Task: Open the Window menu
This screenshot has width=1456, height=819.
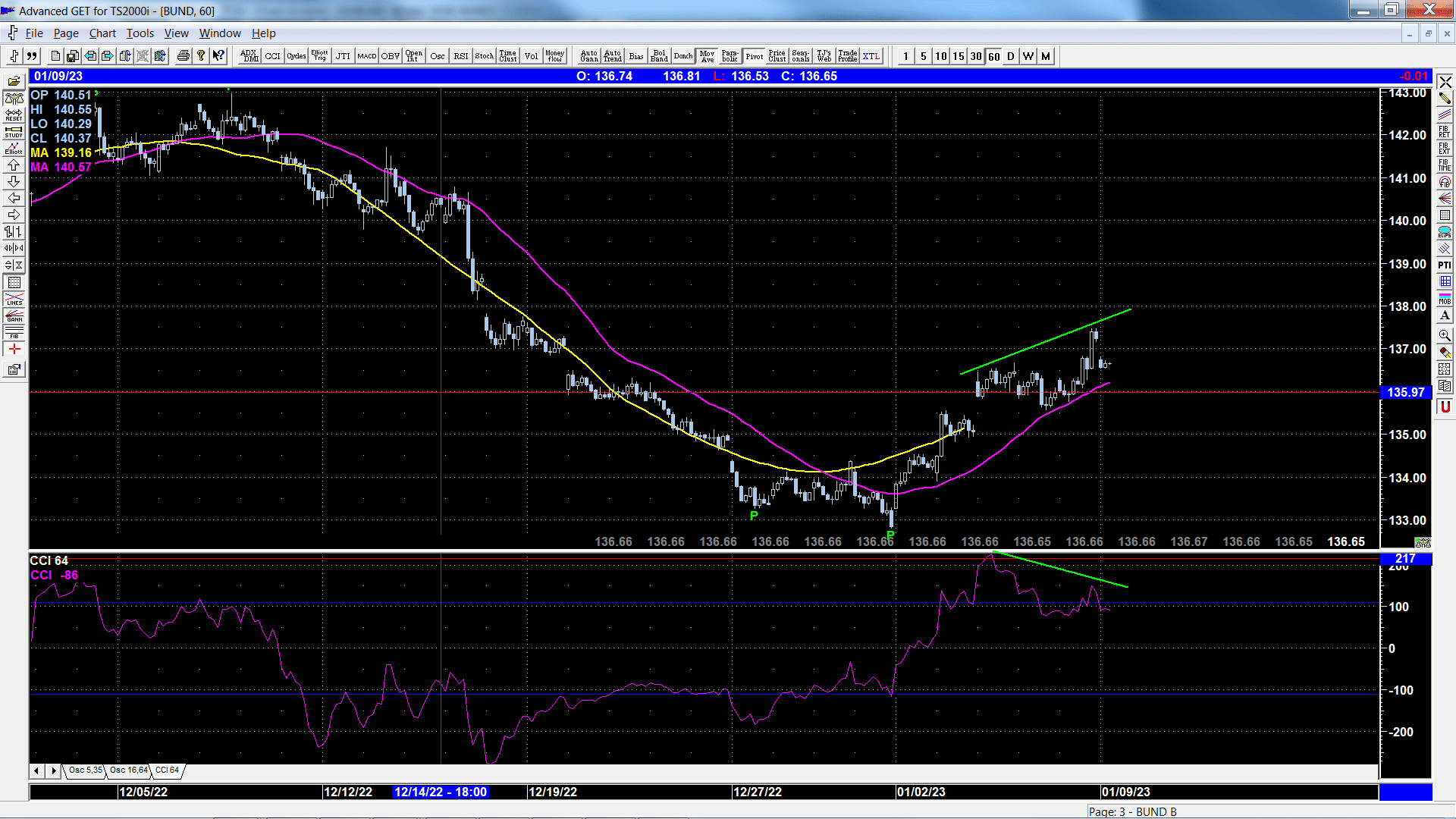Action: click(x=220, y=33)
